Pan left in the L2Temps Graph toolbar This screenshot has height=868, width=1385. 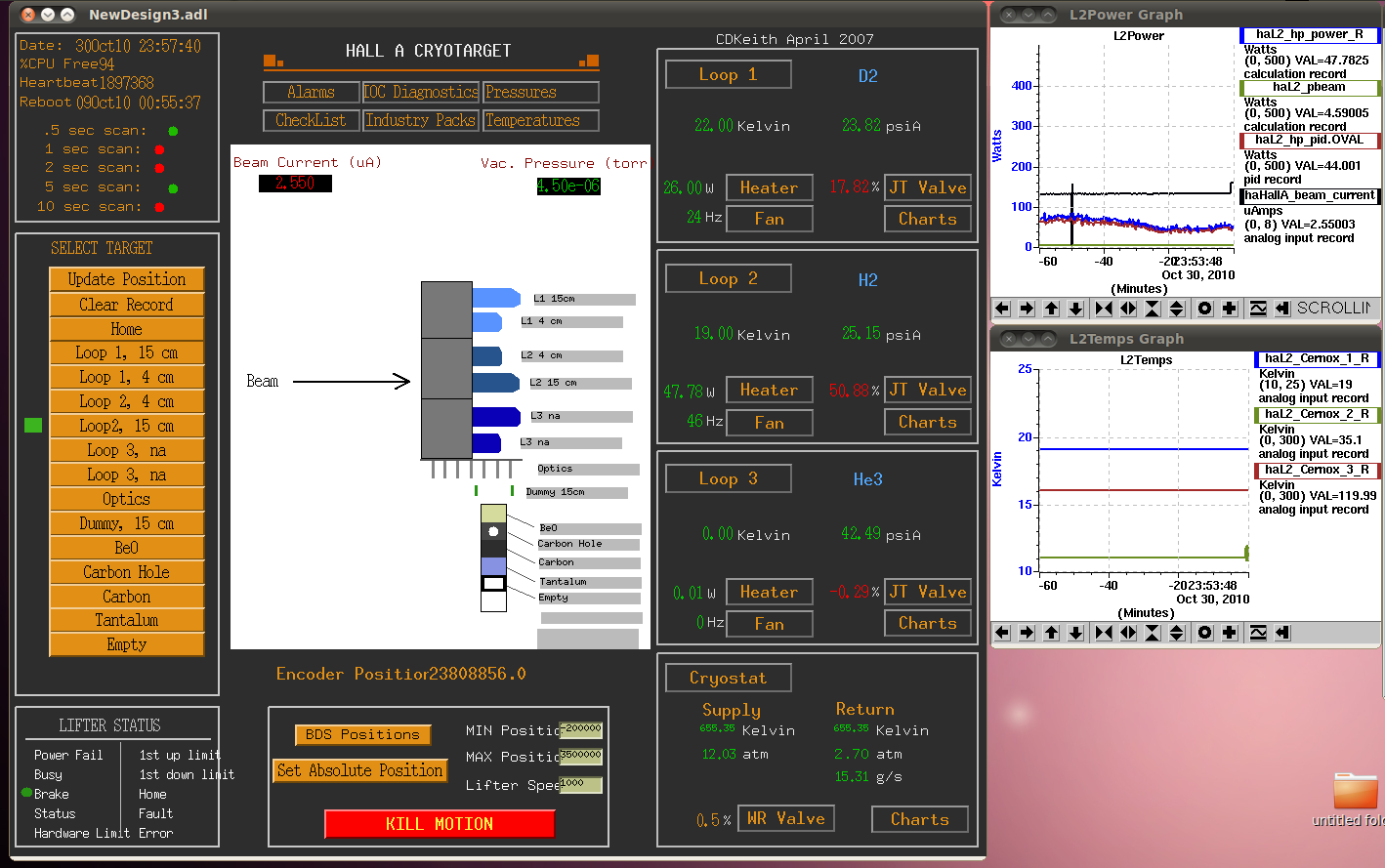(1002, 633)
